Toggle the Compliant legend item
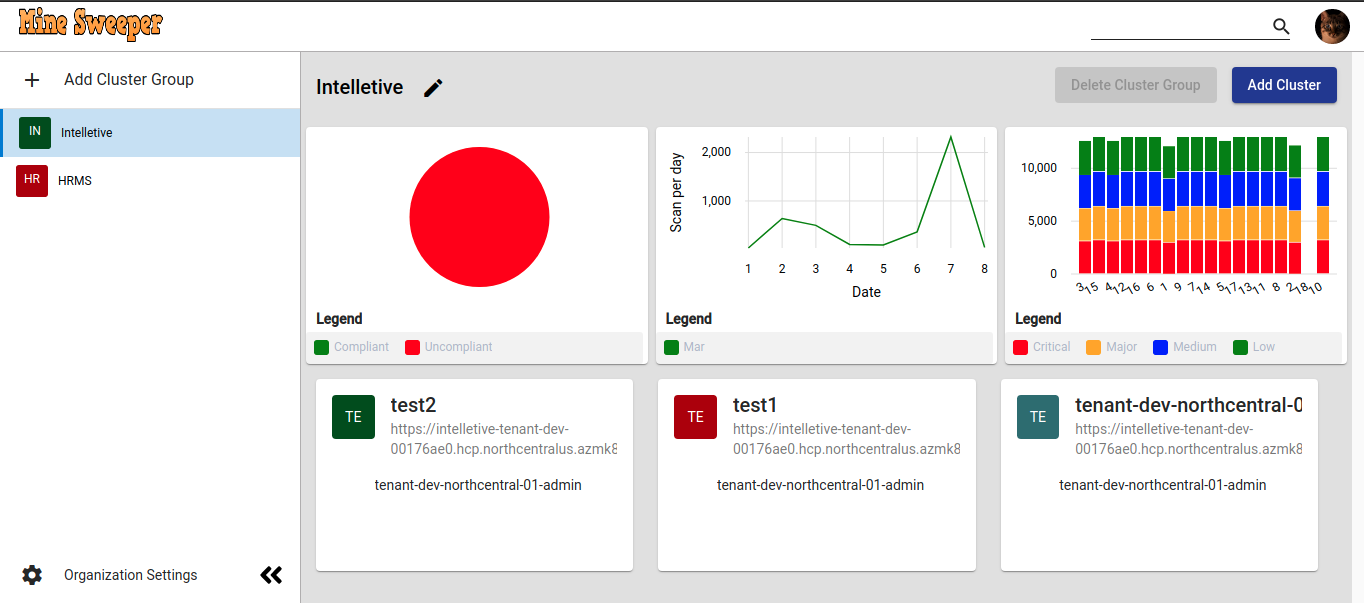This screenshot has height=603, width=1364. pyautogui.click(x=351, y=347)
